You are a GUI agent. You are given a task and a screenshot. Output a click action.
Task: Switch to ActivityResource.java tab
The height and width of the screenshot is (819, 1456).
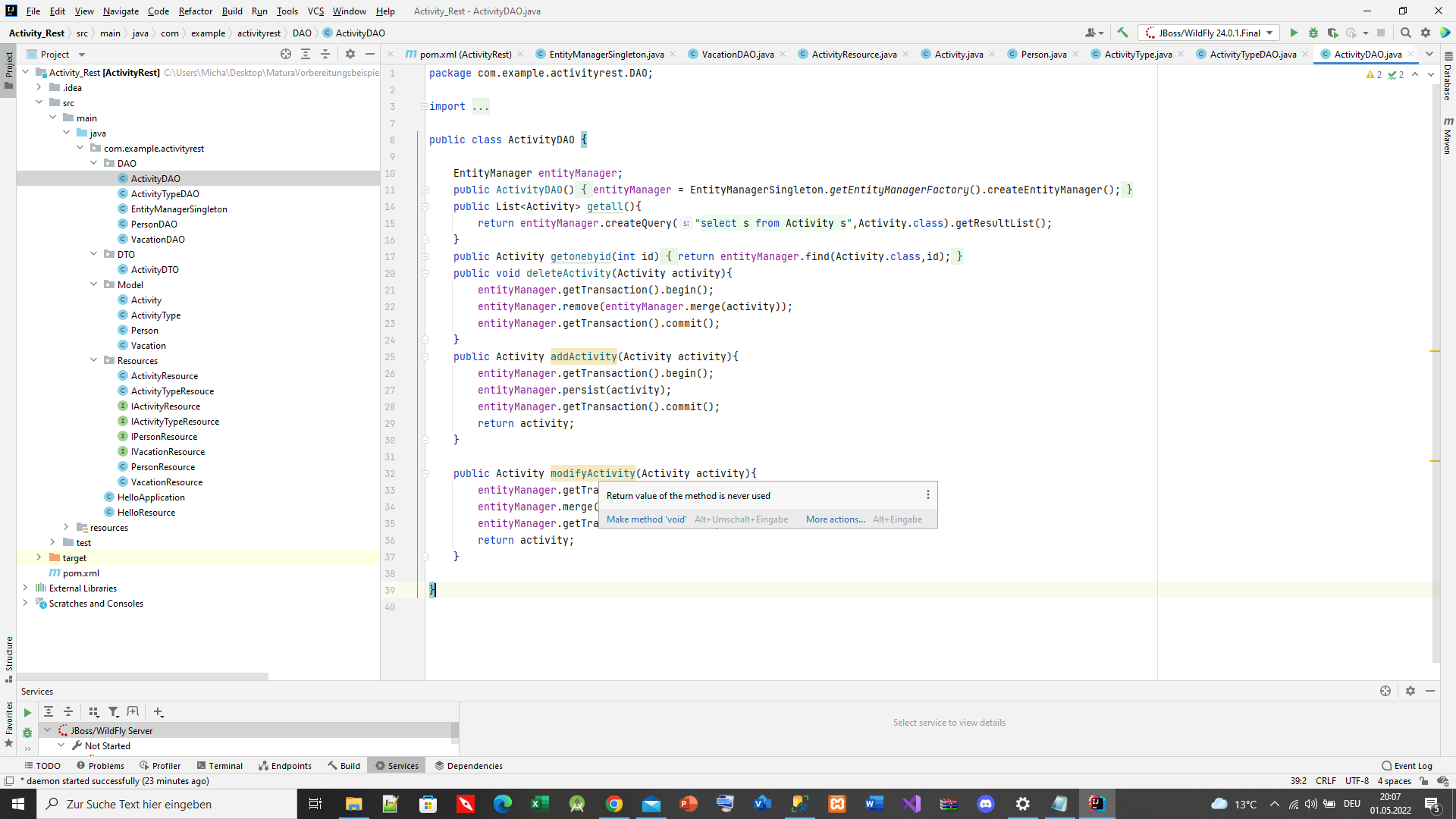[853, 54]
